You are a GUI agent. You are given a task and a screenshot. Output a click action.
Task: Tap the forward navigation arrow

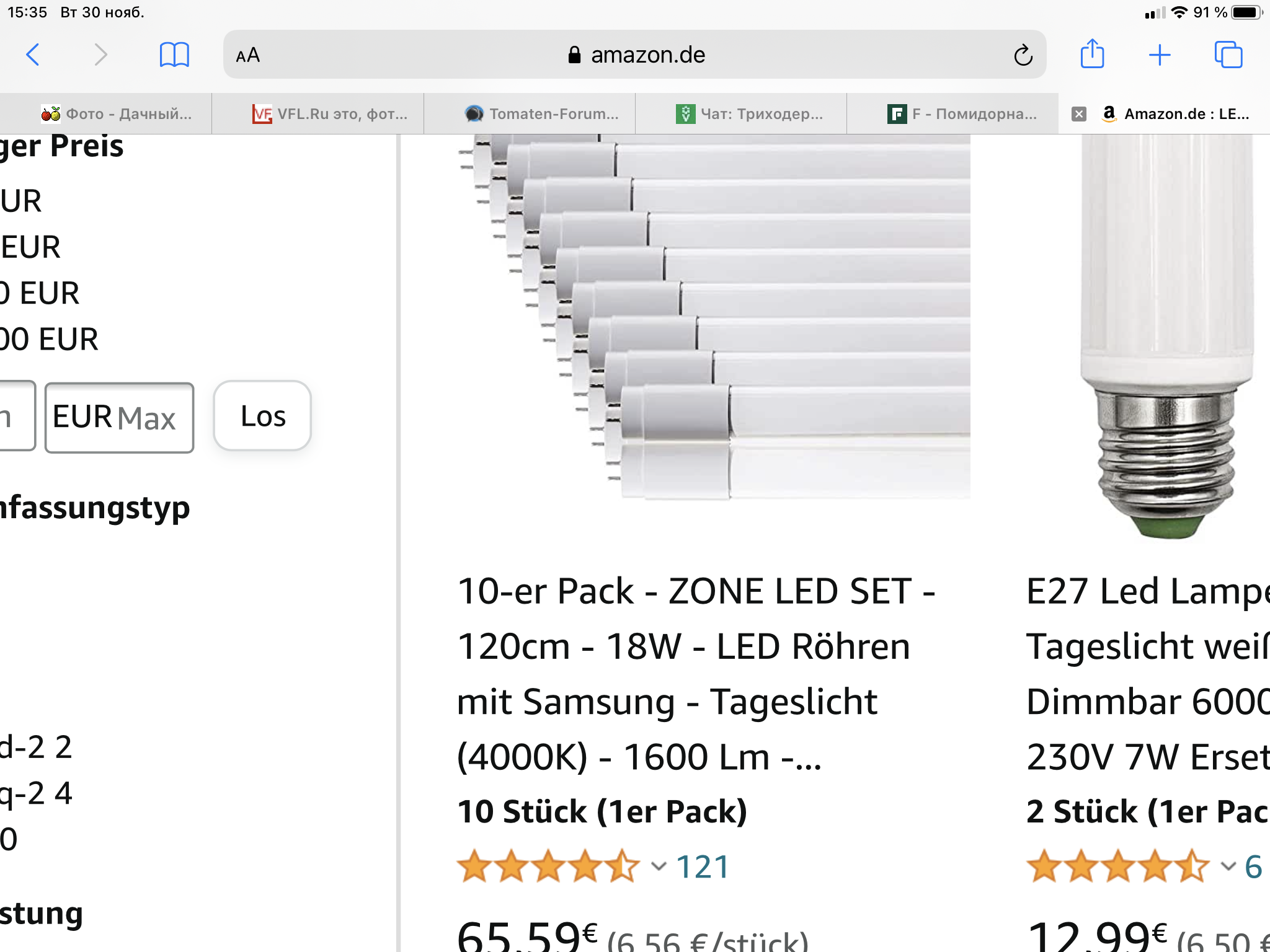(x=100, y=55)
